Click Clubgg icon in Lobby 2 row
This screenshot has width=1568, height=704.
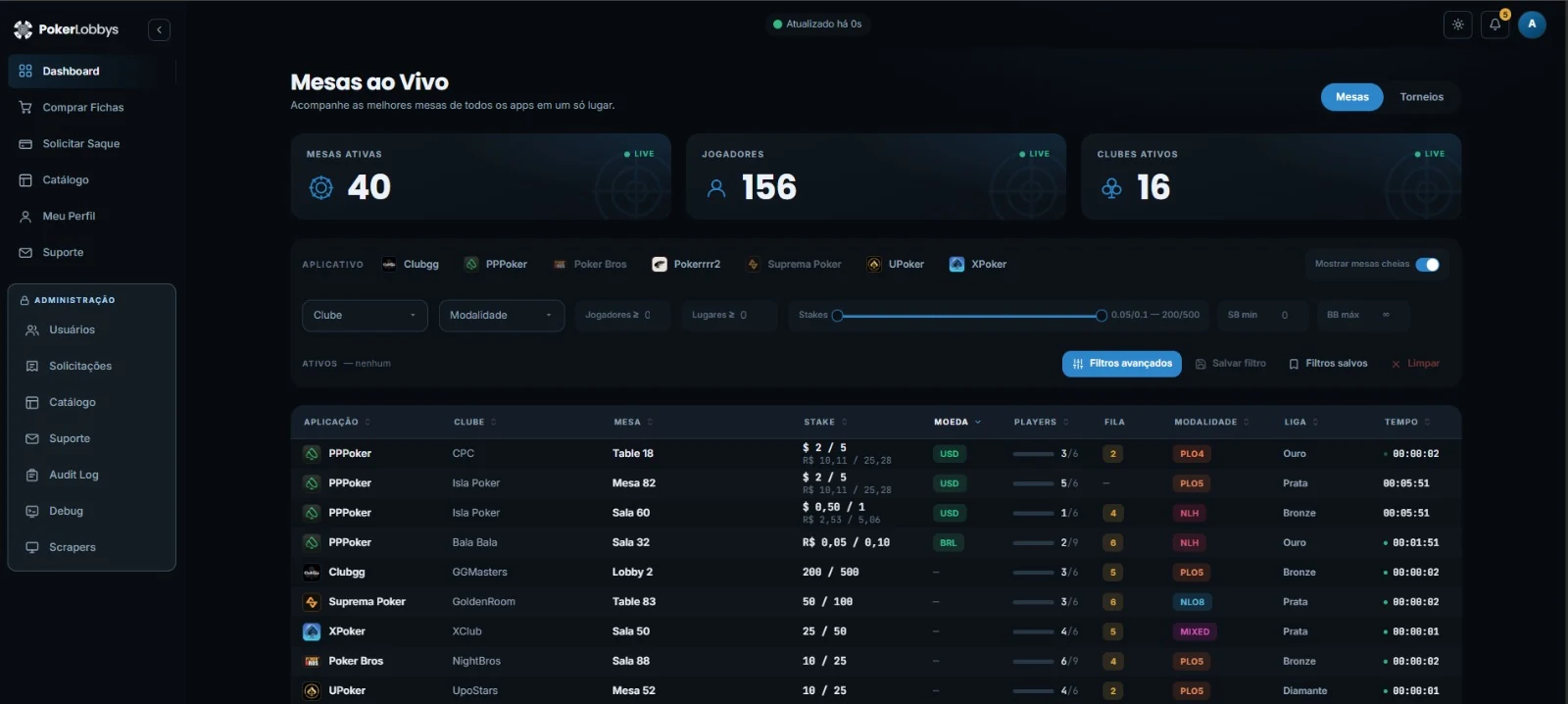pos(312,573)
